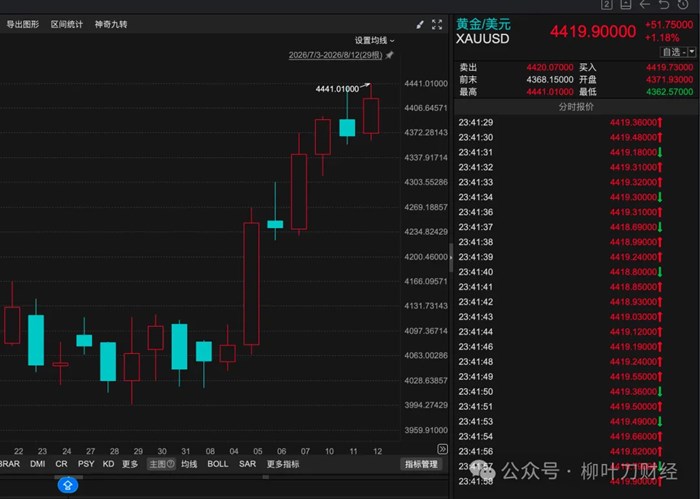Toggle the 均线 moving average overlay
Viewport: 700px width, 499px height.
coord(189,464)
